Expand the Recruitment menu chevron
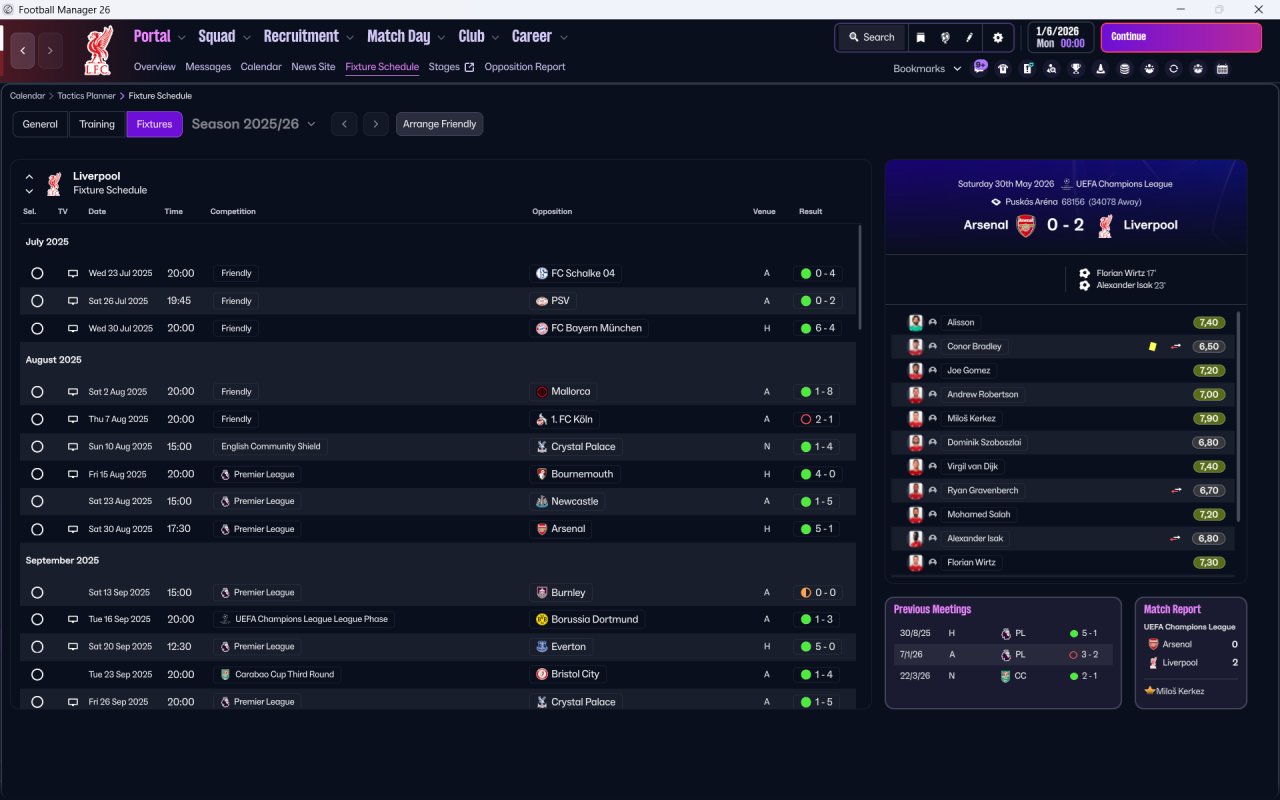This screenshot has width=1280, height=800. (350, 38)
